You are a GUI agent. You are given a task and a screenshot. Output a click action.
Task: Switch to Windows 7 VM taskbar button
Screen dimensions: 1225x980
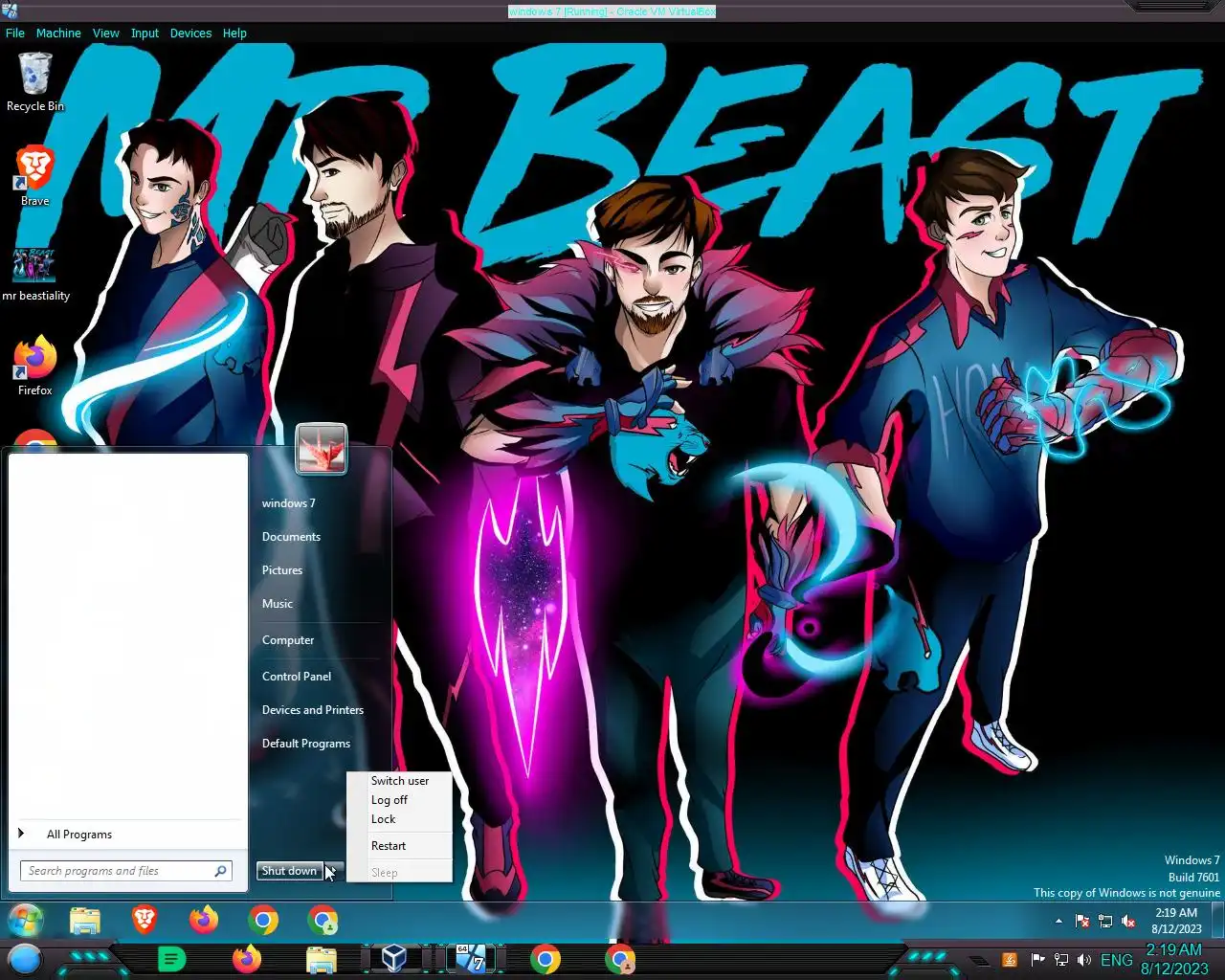pyautogui.click(x=471, y=959)
